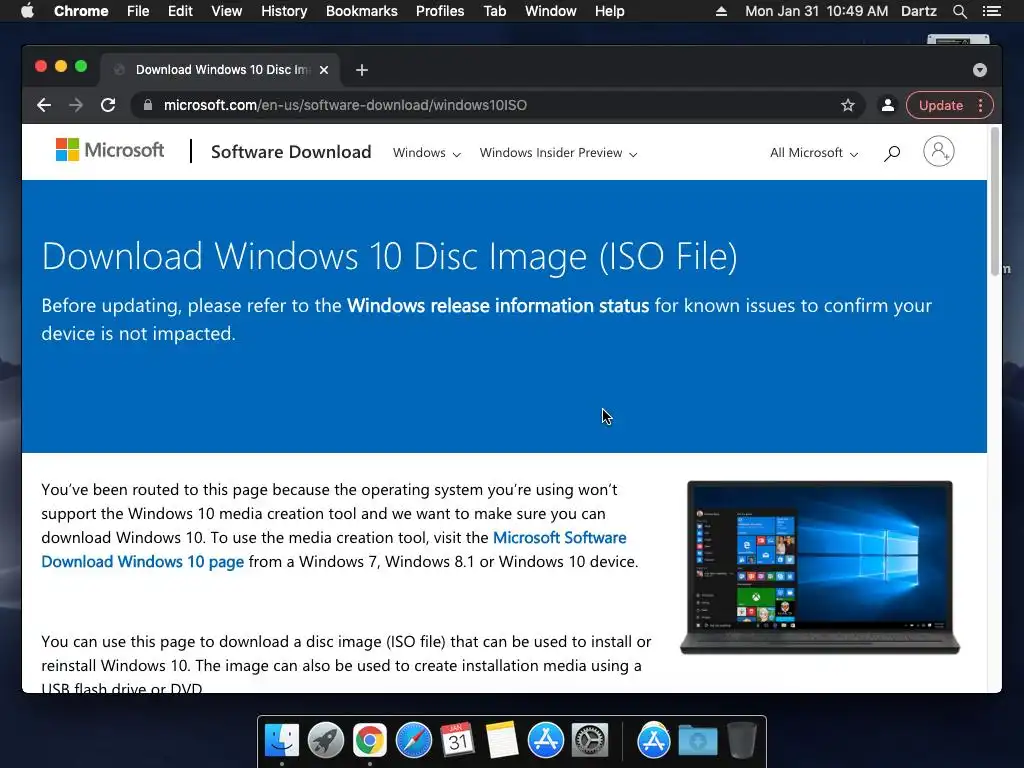Screen dimensions: 1024x768
Task: Open Spotlight search in the menu bar
Action: 959,11
